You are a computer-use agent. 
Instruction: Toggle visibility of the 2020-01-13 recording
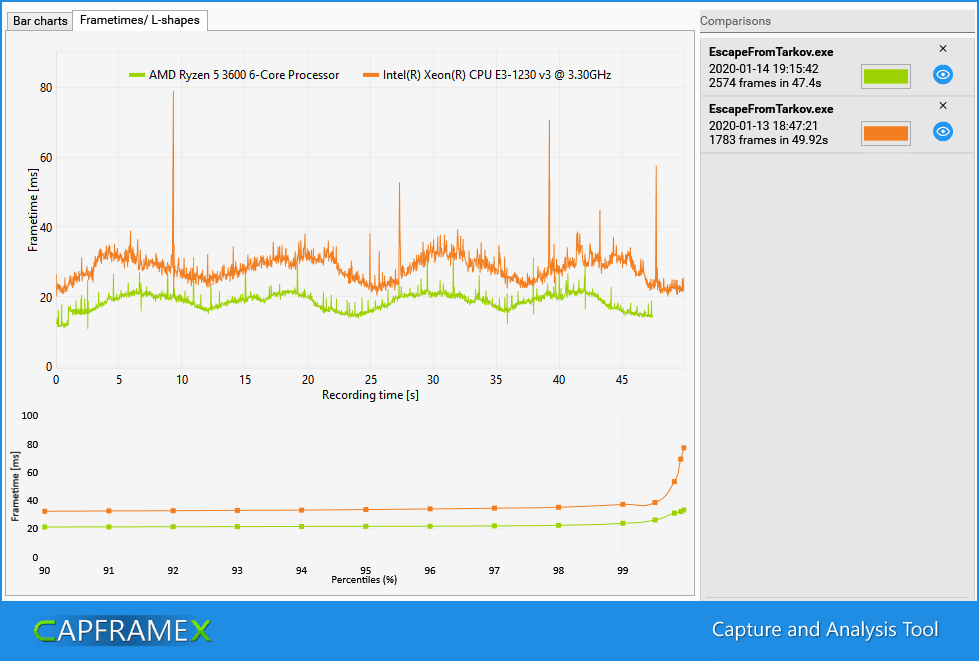tap(942, 131)
